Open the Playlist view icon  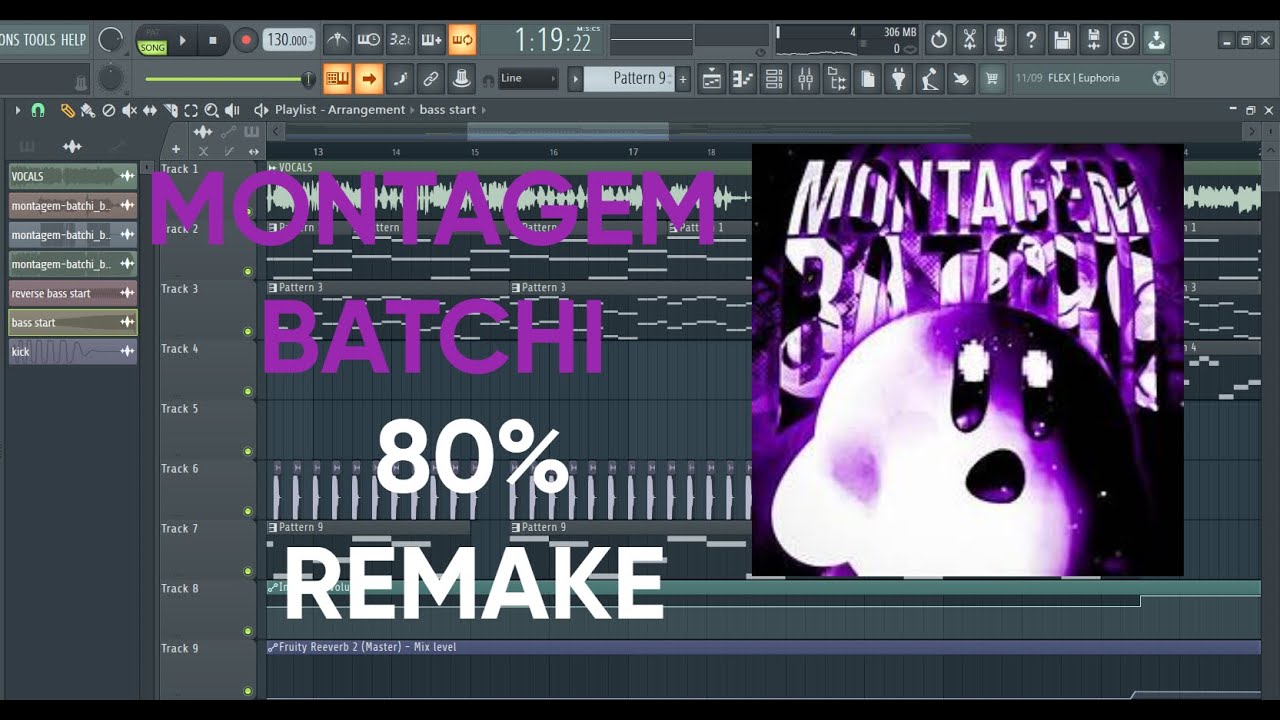[711, 78]
